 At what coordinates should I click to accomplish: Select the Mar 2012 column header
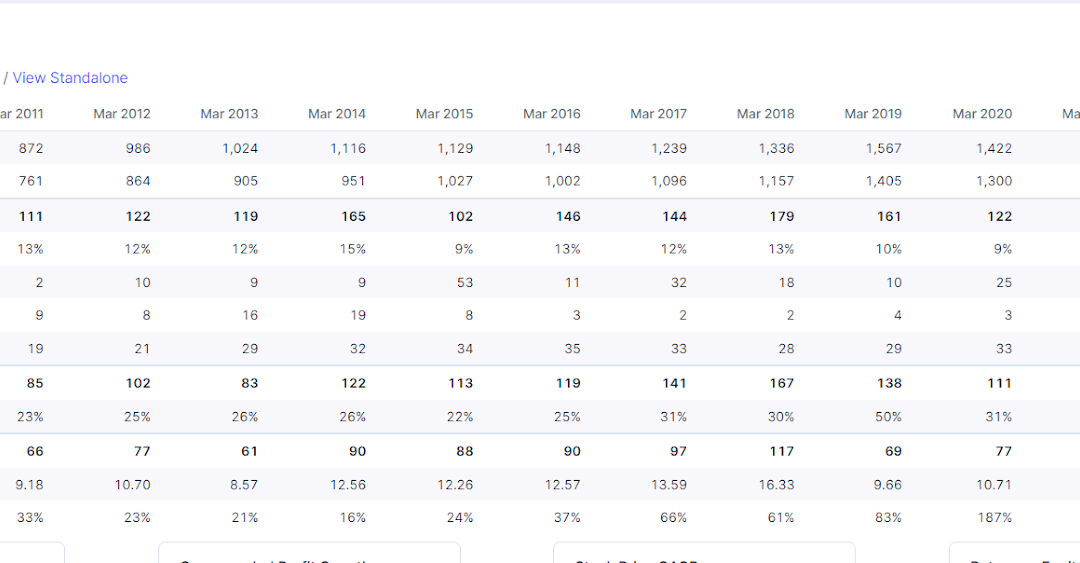pos(122,114)
